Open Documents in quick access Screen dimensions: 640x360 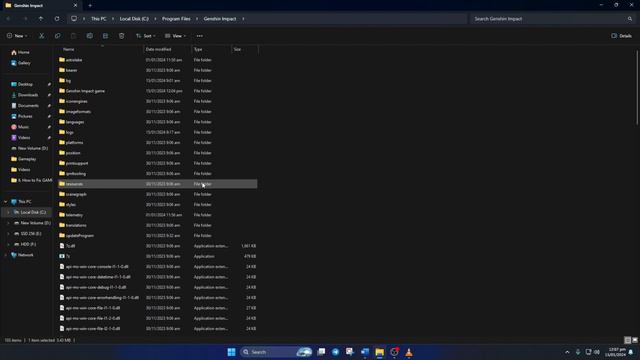coord(25,105)
